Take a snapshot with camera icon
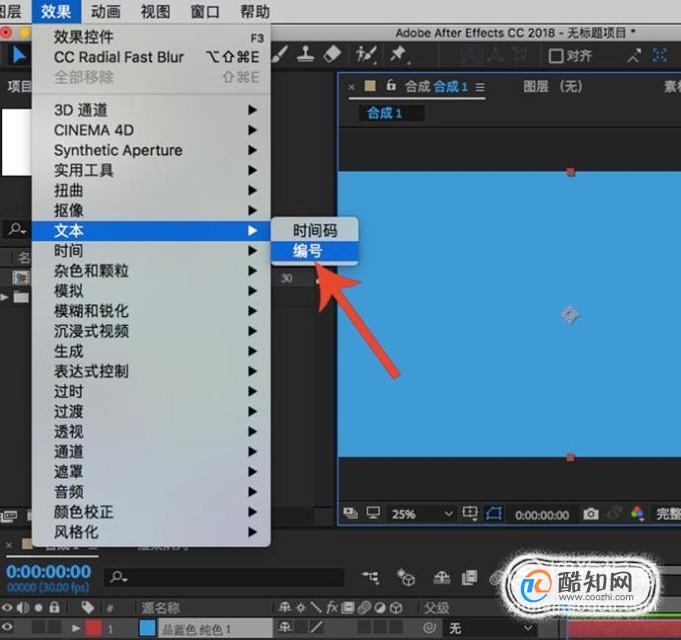This screenshot has height=640, width=681. coord(591,514)
